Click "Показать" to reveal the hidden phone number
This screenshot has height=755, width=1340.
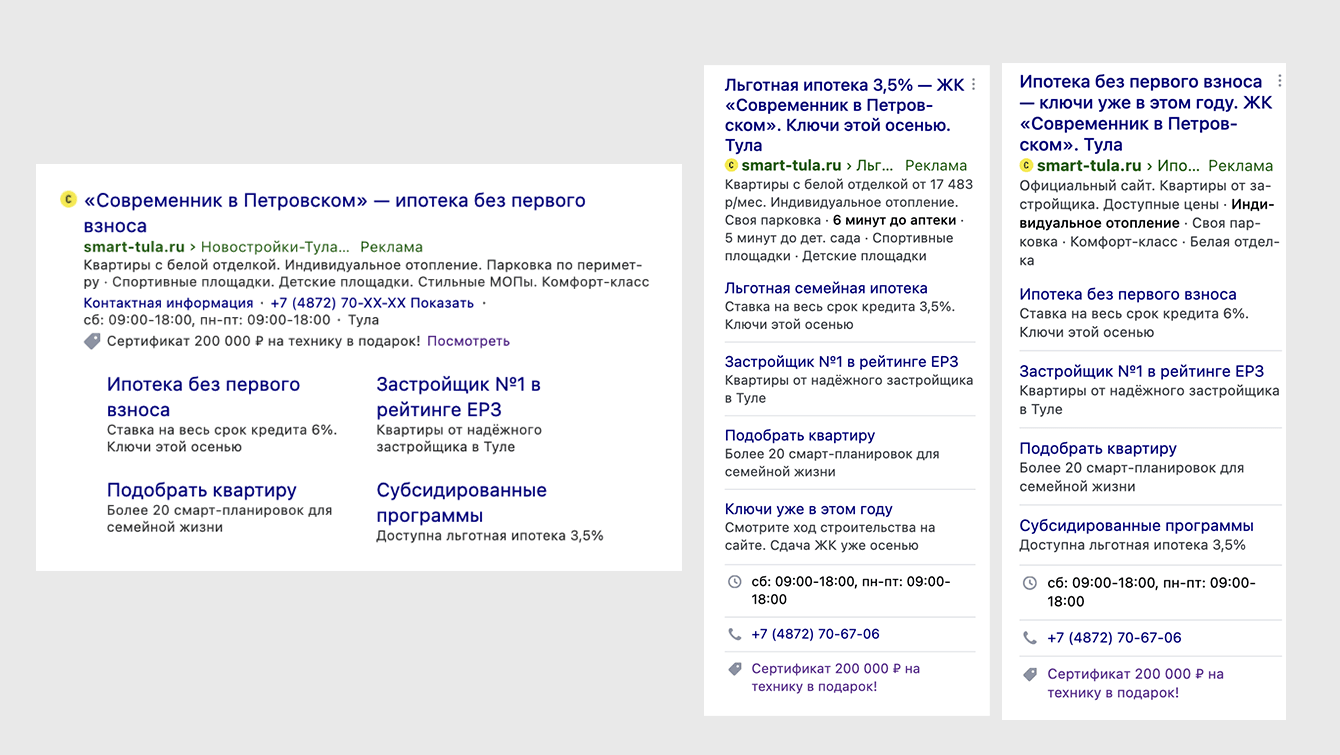point(441,303)
